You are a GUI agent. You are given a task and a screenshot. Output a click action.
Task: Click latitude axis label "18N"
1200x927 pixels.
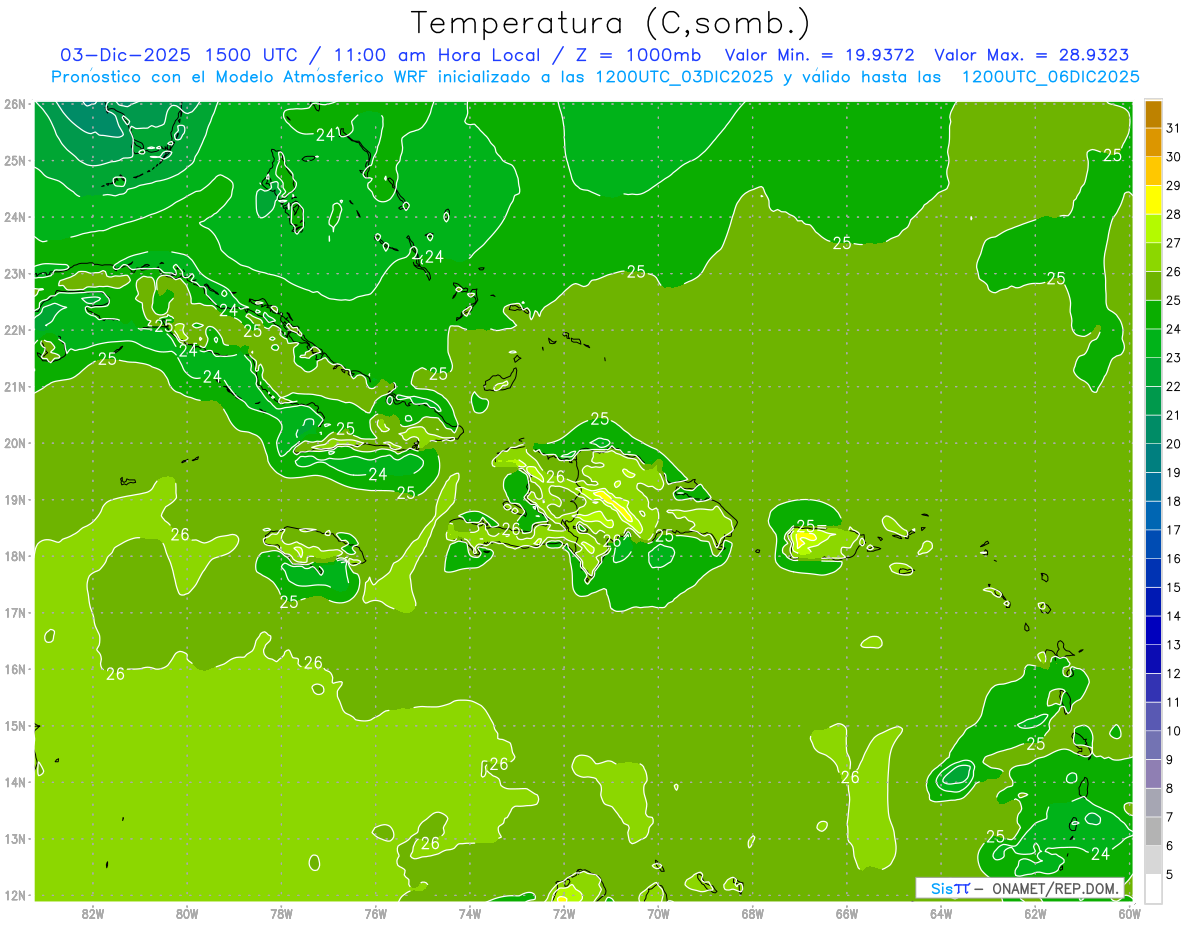(14, 556)
